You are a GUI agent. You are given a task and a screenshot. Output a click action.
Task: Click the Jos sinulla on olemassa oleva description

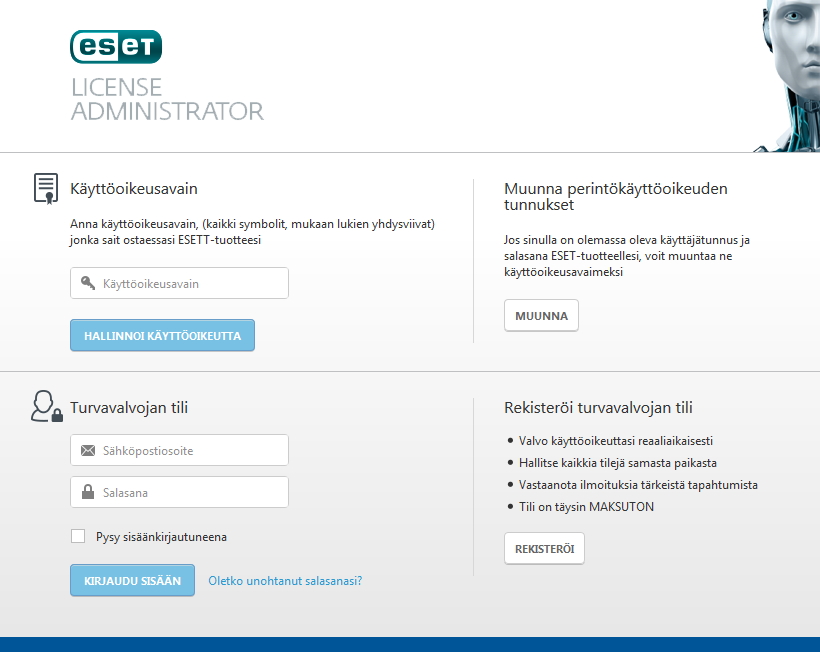click(627, 256)
